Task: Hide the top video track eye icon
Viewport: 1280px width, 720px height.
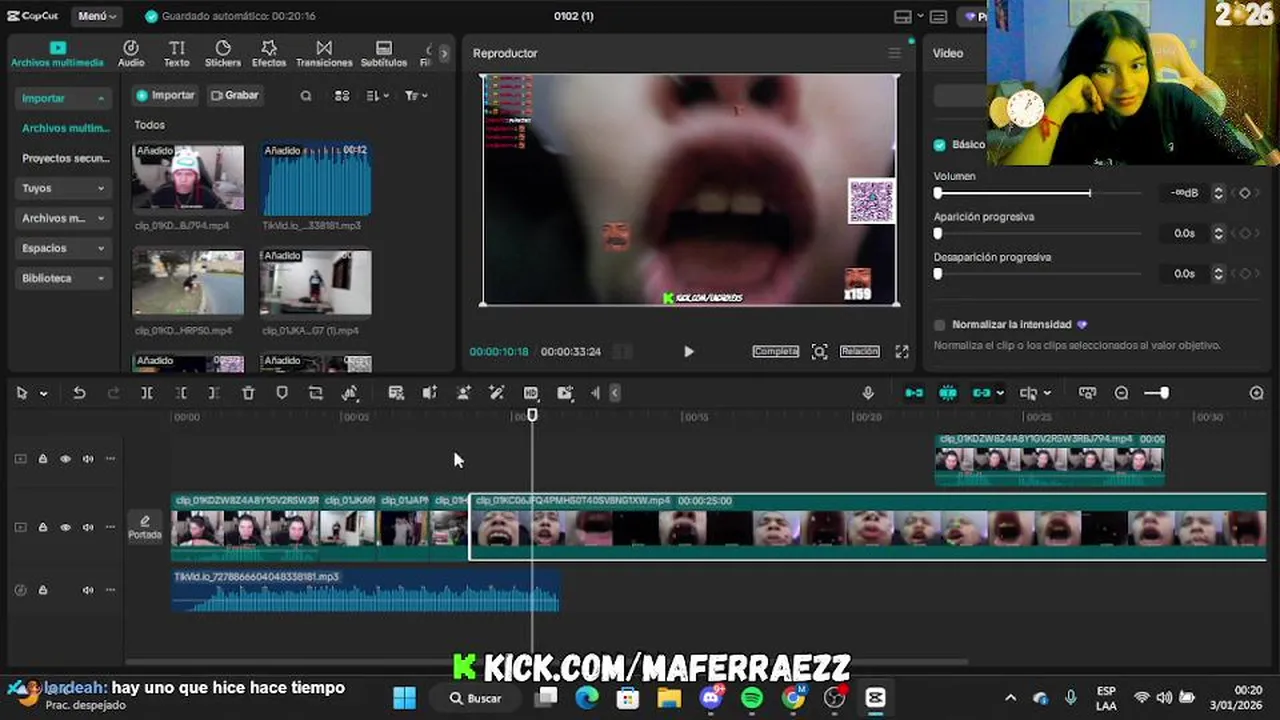Action: tap(65, 459)
